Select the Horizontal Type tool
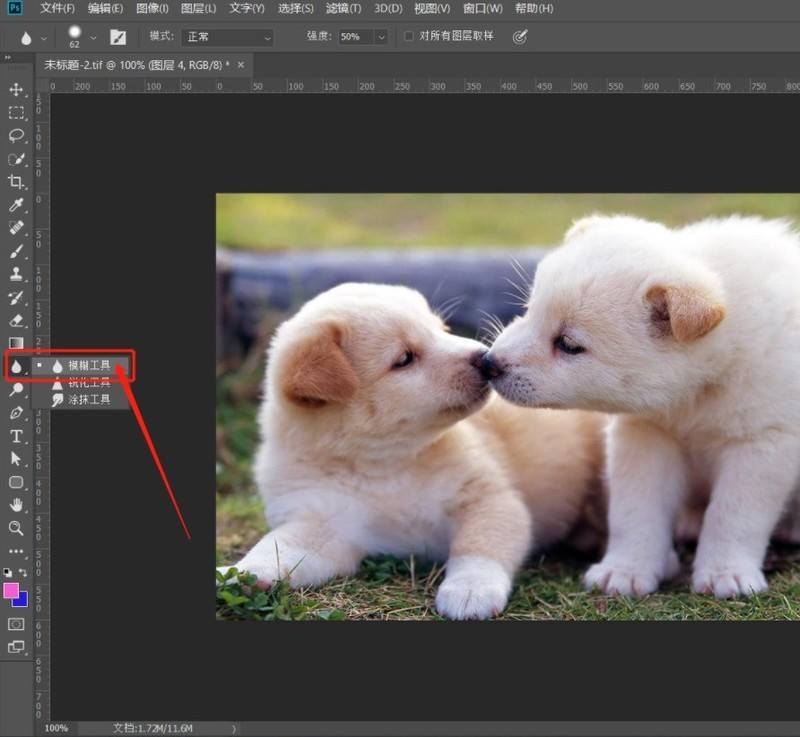Screen dimensions: 800x737 point(16,437)
